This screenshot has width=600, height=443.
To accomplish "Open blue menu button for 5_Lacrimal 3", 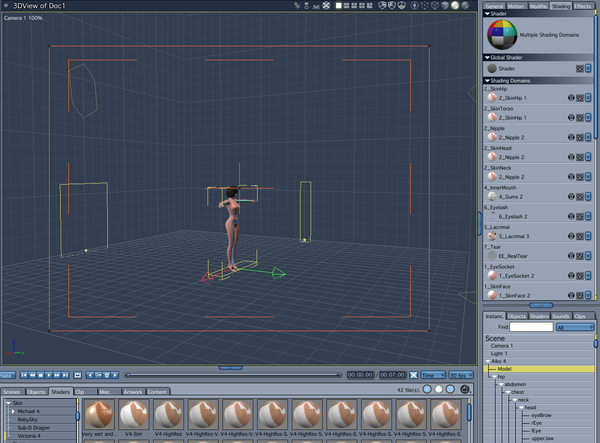I will pyautogui.click(x=588, y=236).
